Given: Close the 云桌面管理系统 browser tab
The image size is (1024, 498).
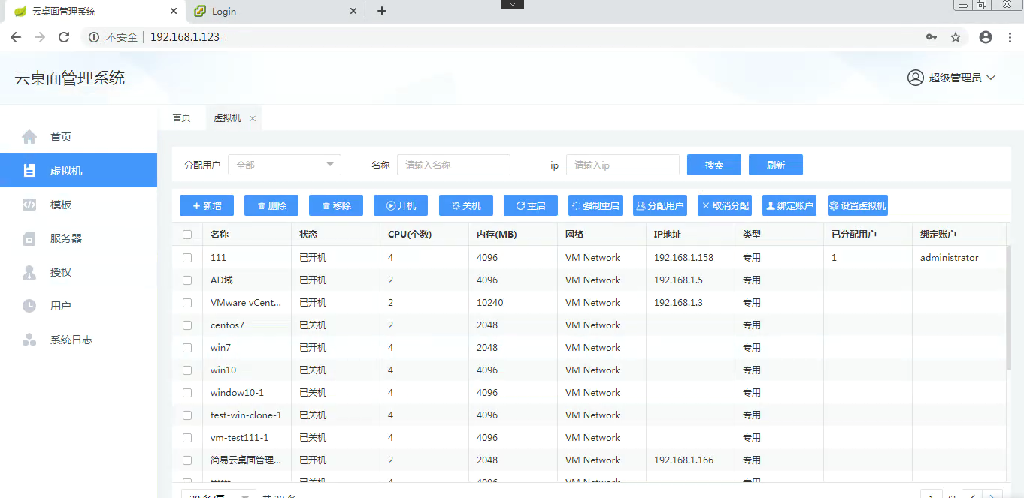Looking at the screenshot, I should [x=174, y=11].
